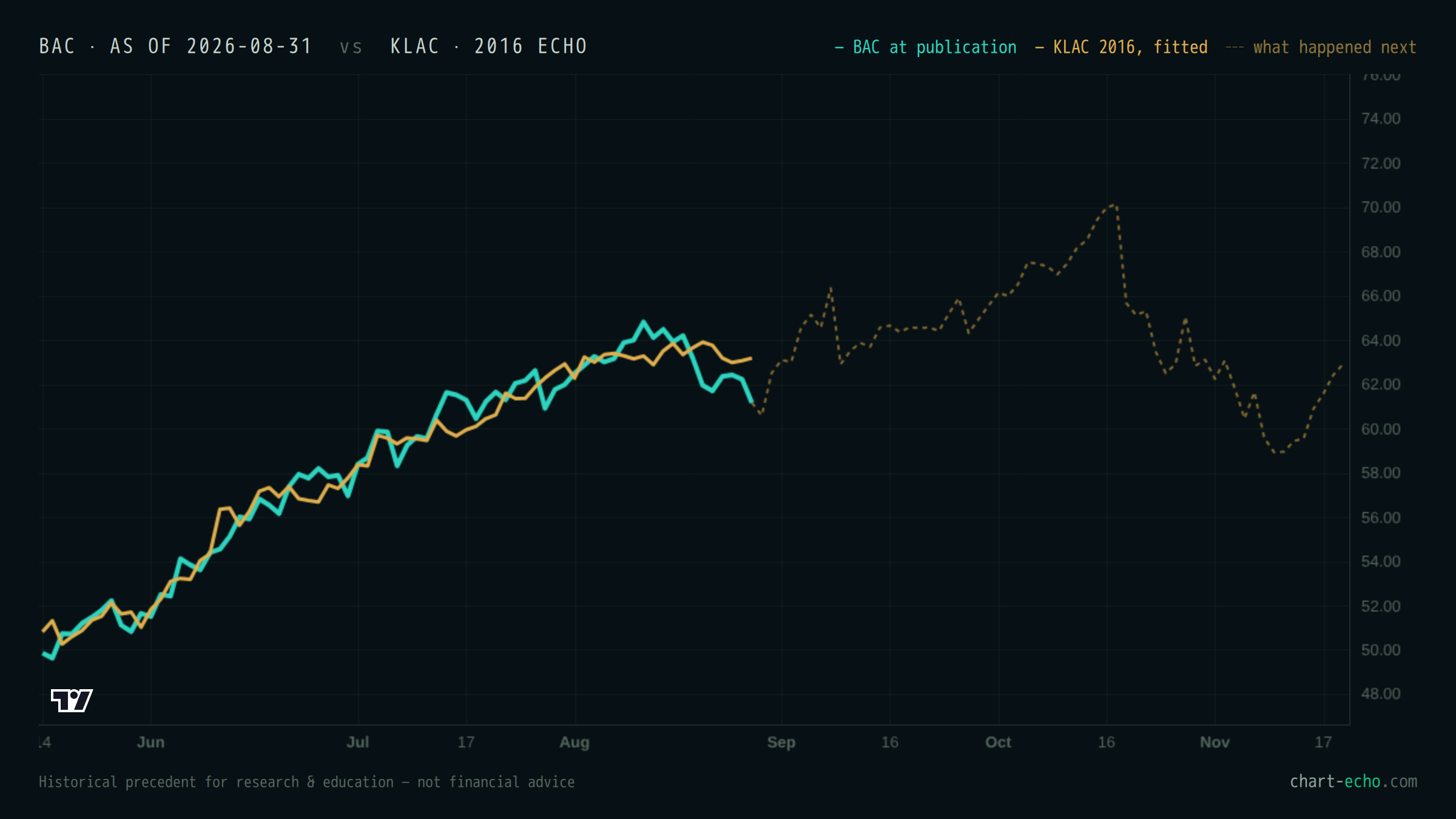This screenshot has height=819, width=1456.
Task: Click the 'BAC · AS OF 2026-08-31' title
Action: (x=176, y=46)
